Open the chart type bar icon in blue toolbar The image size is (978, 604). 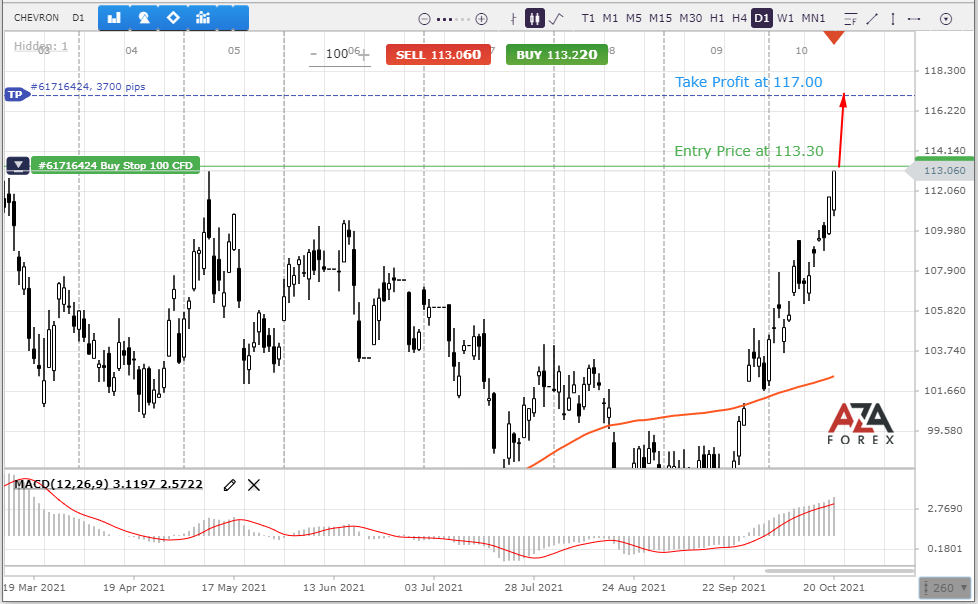click(114, 17)
